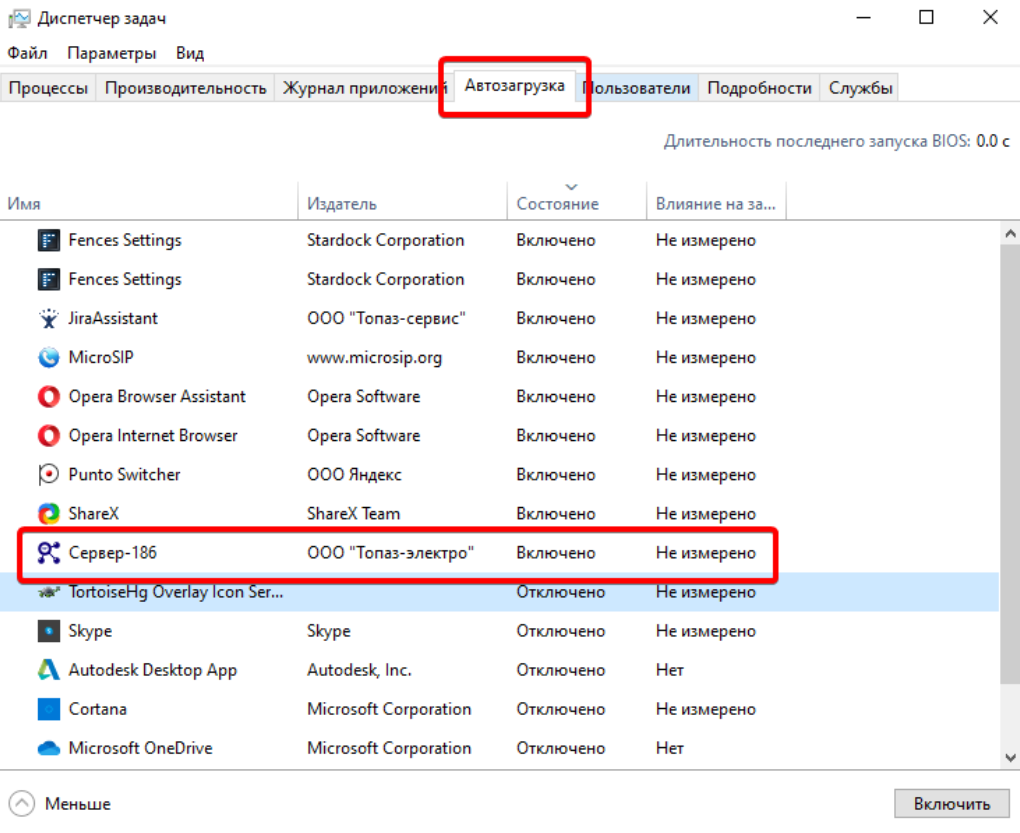
Task: Open the Файл menu
Action: 27,53
